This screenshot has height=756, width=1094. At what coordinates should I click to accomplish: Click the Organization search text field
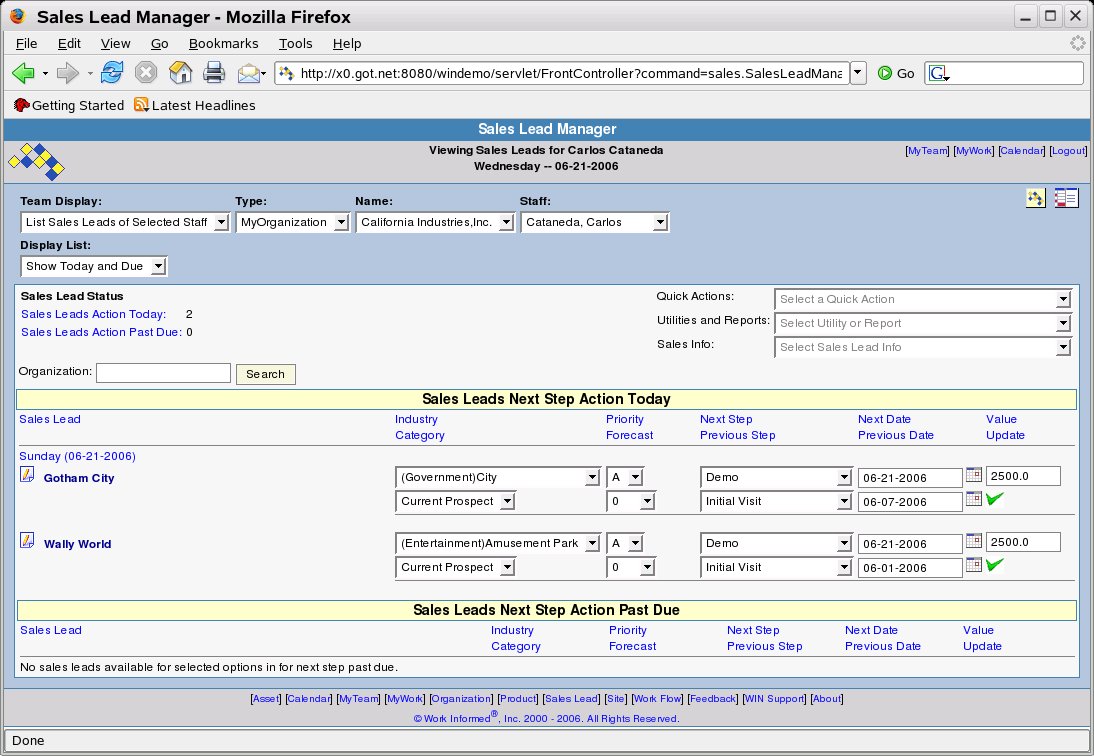(163, 373)
